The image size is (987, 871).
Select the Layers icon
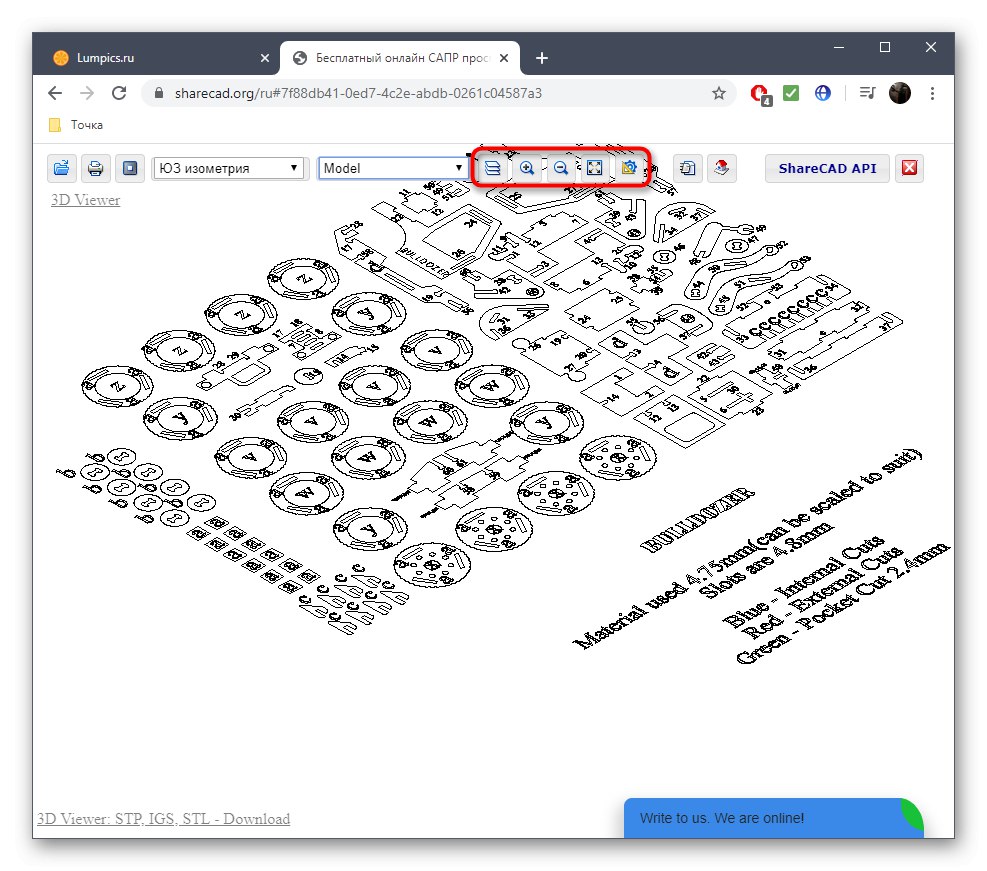(492, 168)
